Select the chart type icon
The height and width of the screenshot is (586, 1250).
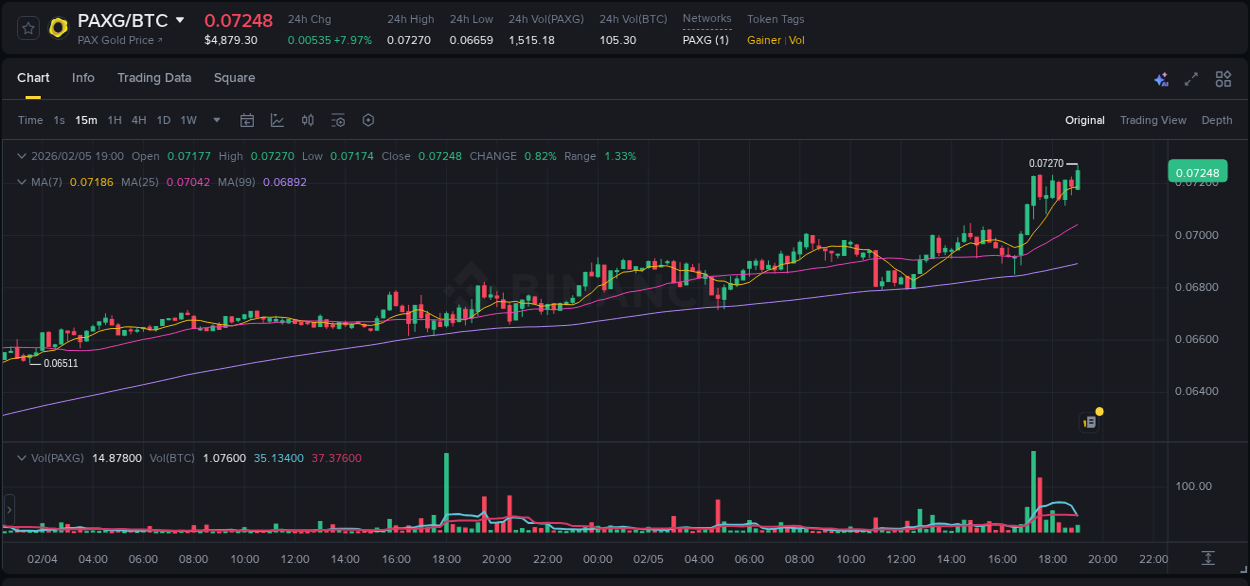coord(277,120)
